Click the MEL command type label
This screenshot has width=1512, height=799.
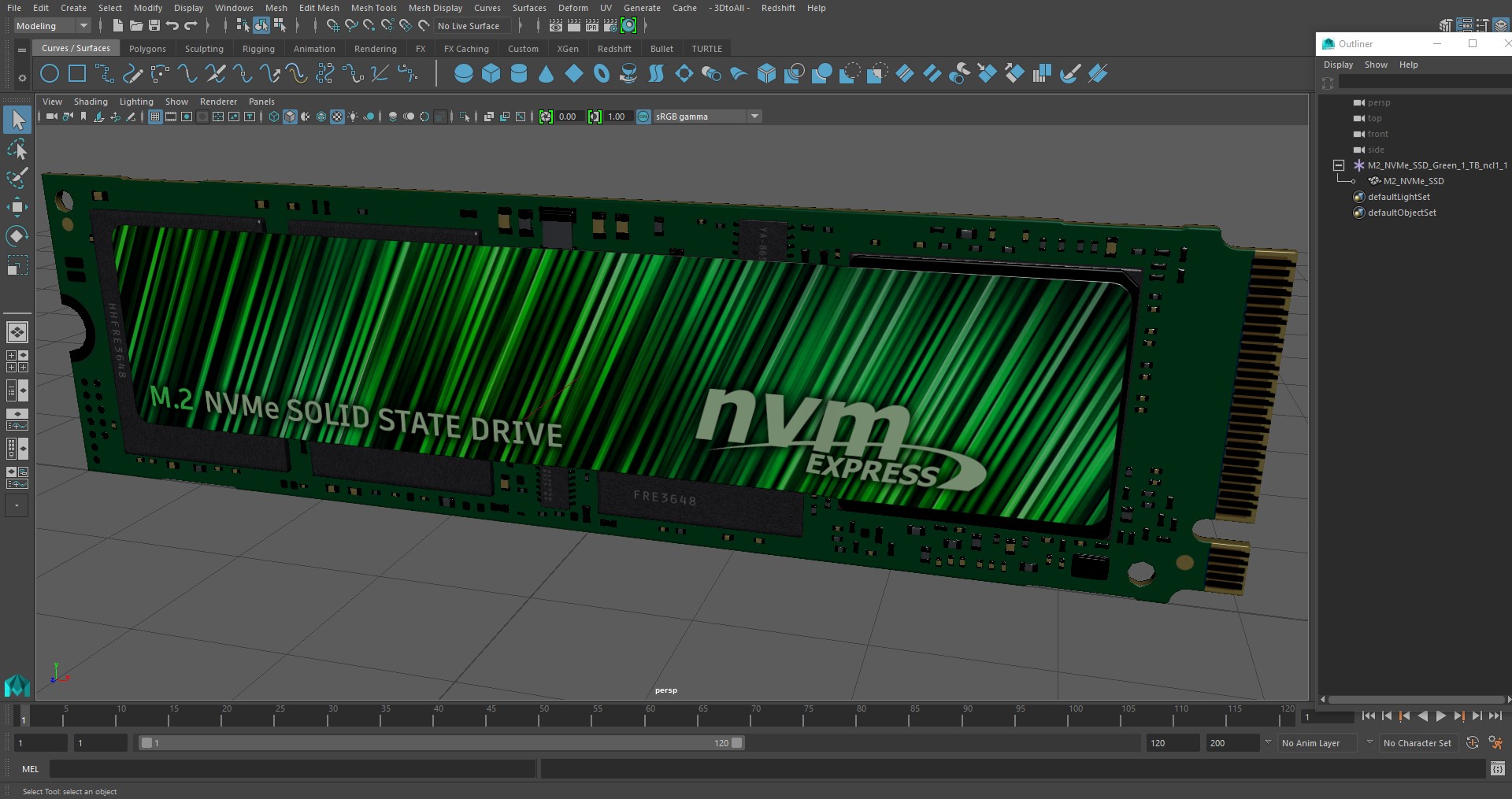(30, 769)
